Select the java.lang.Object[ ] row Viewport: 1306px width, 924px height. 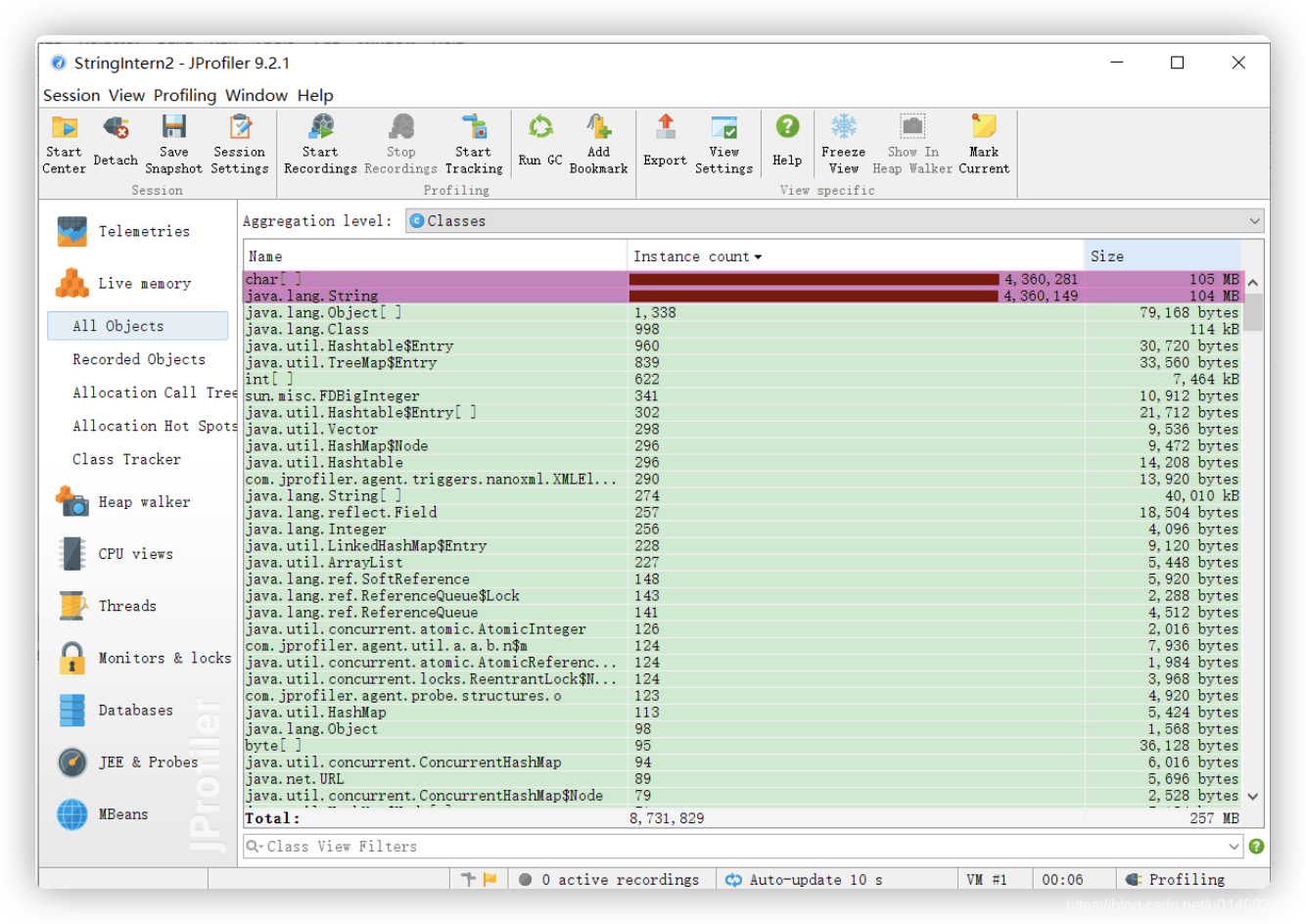pos(744,312)
